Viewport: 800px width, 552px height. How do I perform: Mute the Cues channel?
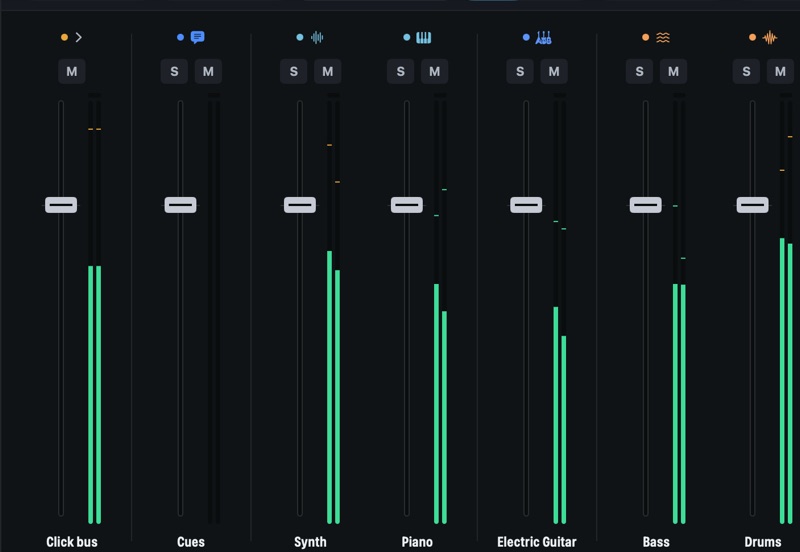coord(208,71)
